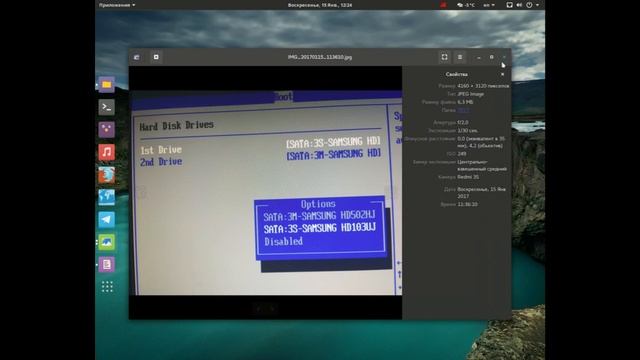
Task: Click the 'Redmi 3S' camera value
Action: (468, 177)
